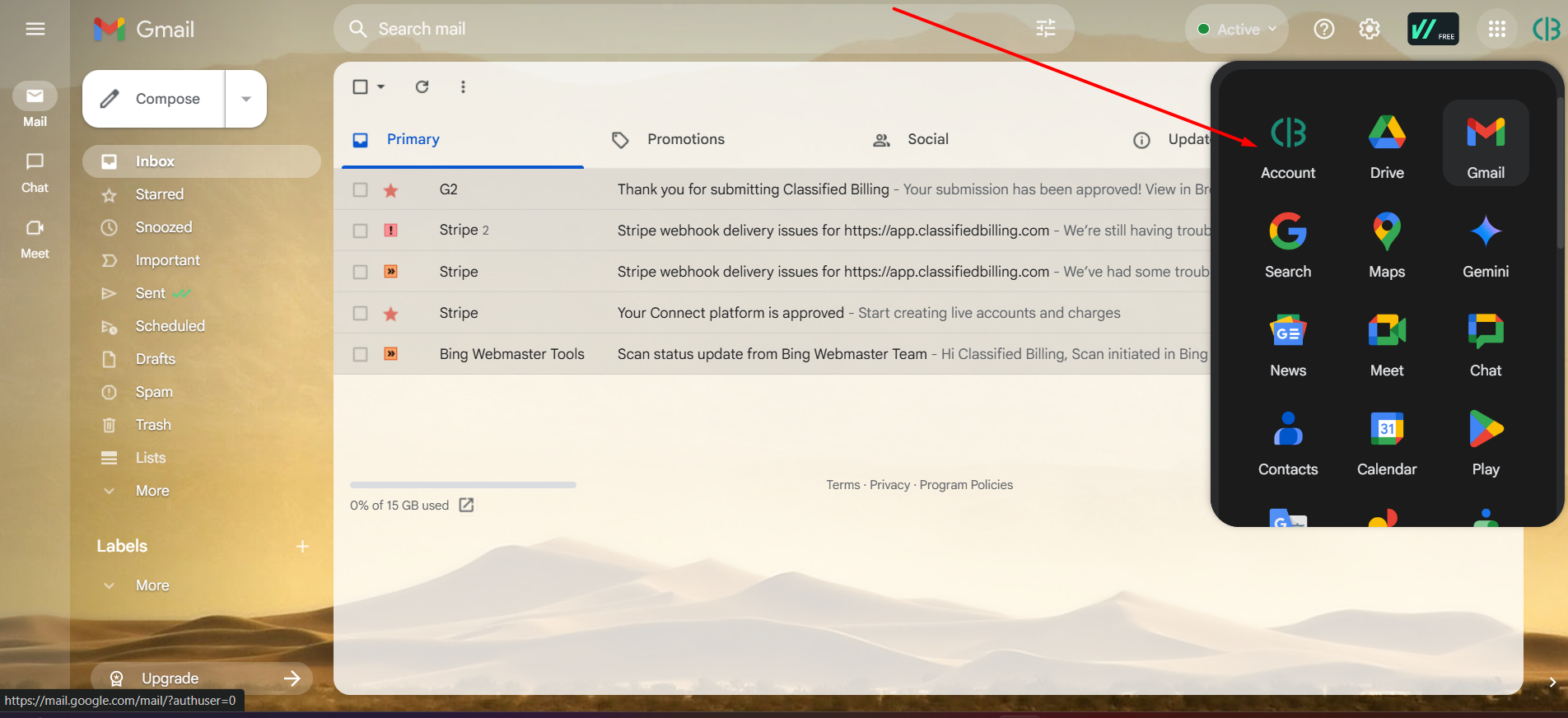The height and width of the screenshot is (718, 1568).
Task: Open Google News from apps panel
Action: tap(1288, 342)
